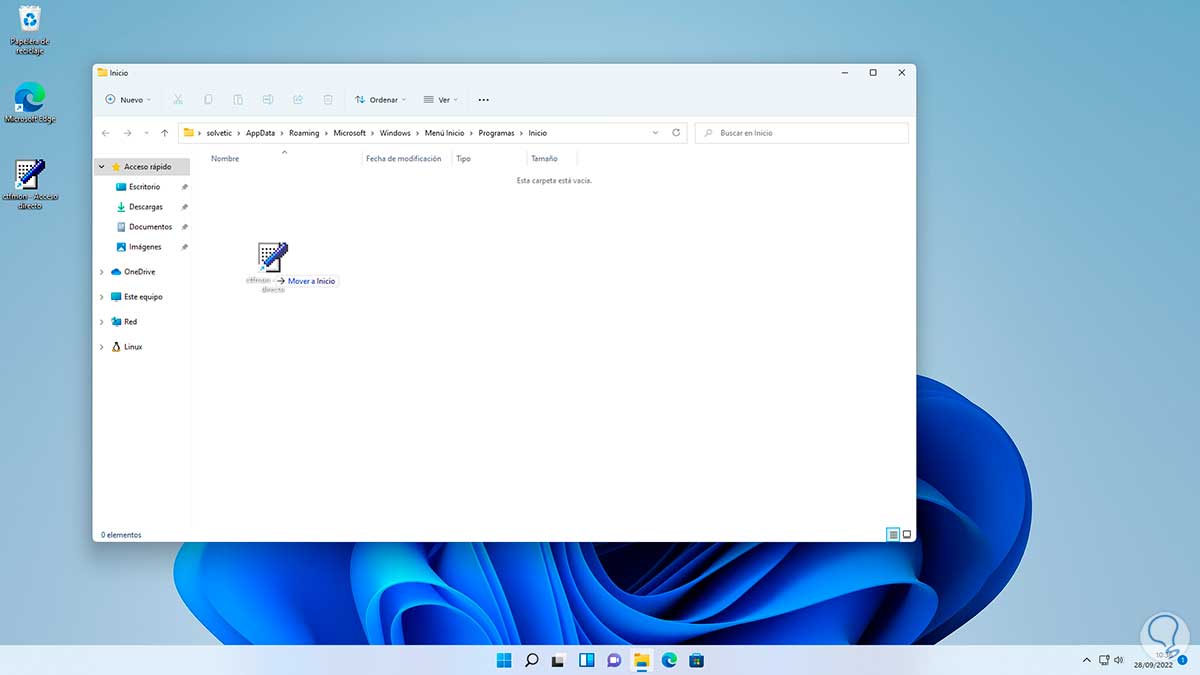Viewport: 1200px width, 675px height.
Task: Click the Copy icon in toolbar
Action: pos(208,100)
